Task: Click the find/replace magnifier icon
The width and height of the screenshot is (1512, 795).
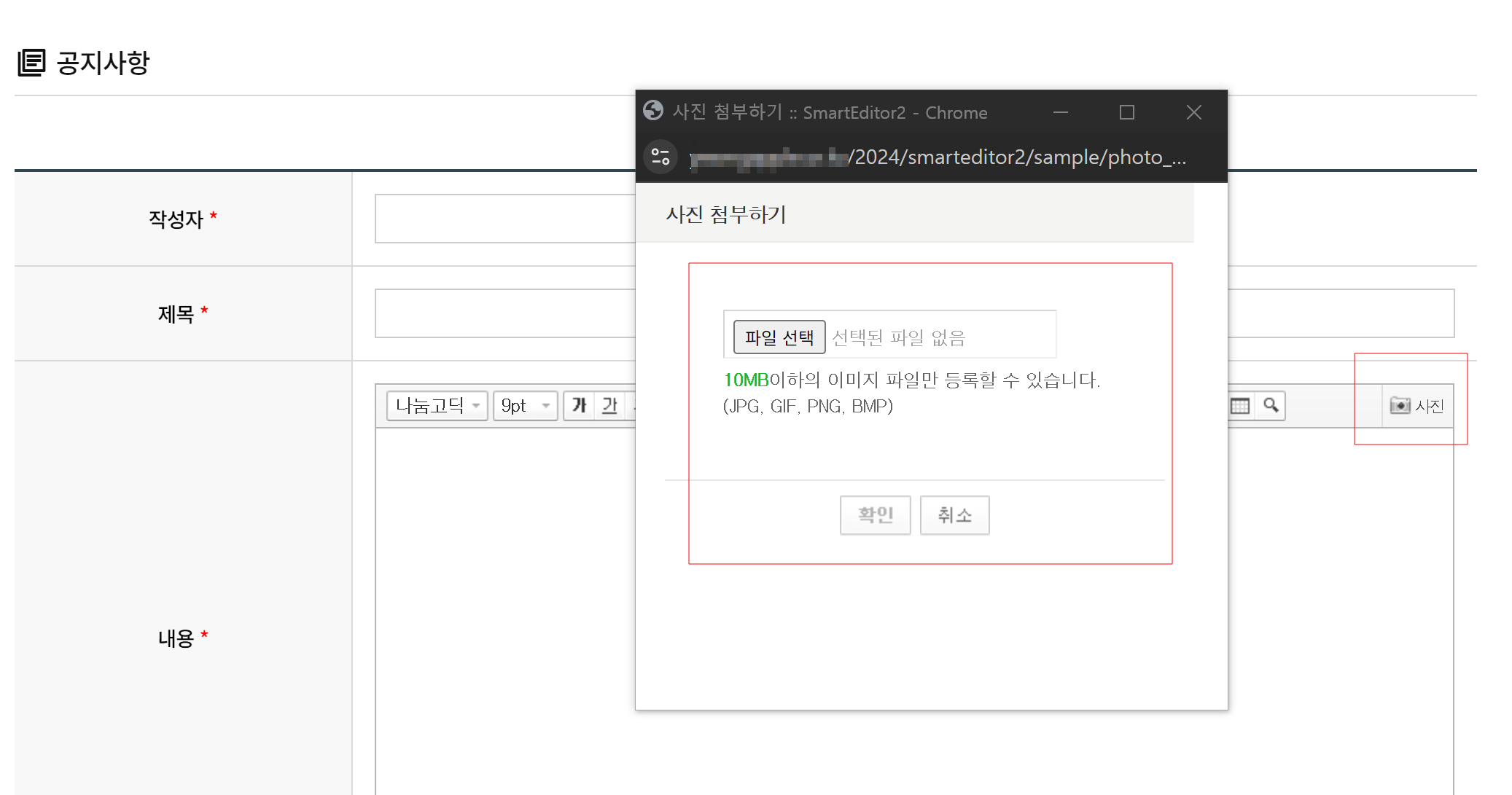Action: (1271, 405)
